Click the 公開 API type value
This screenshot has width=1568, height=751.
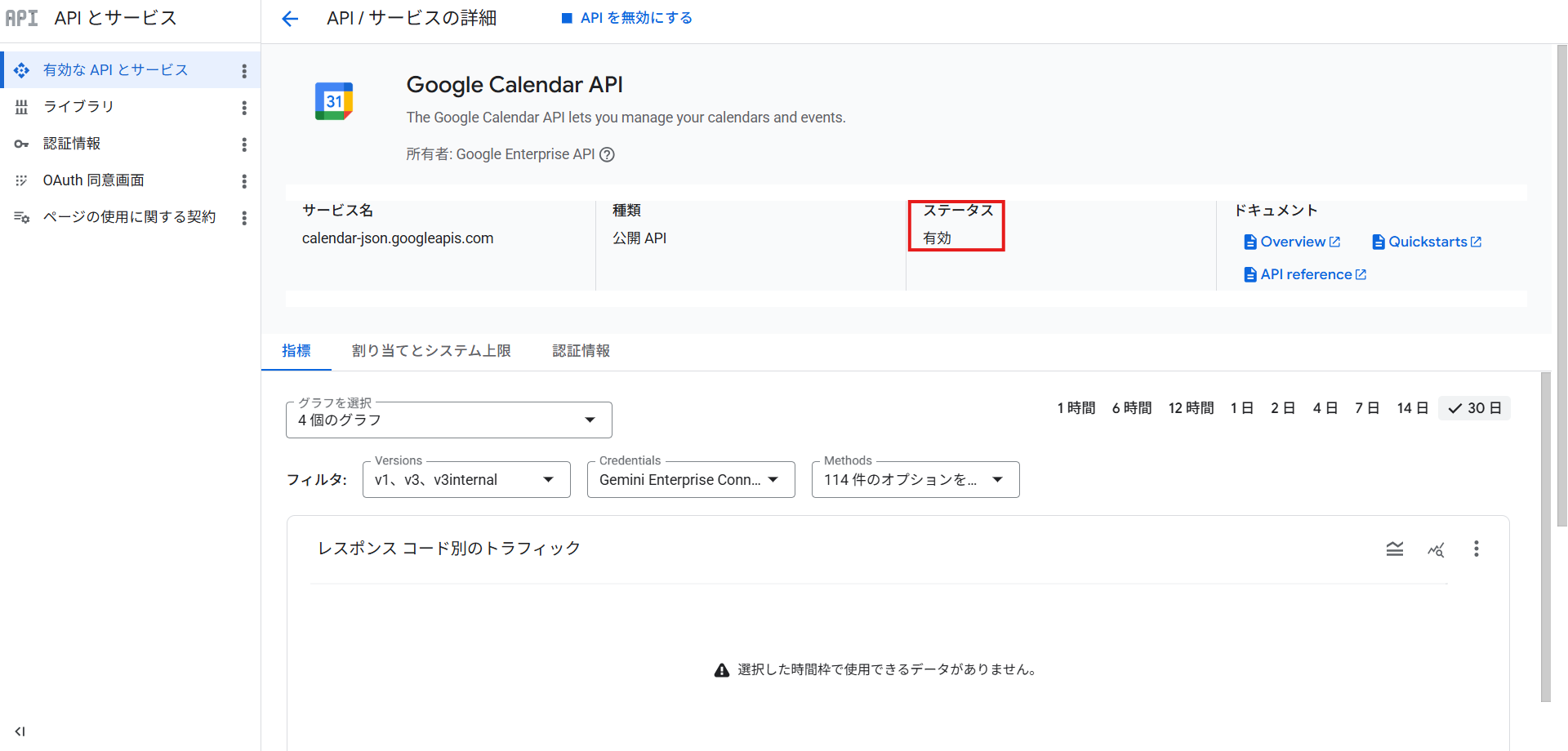tap(639, 238)
